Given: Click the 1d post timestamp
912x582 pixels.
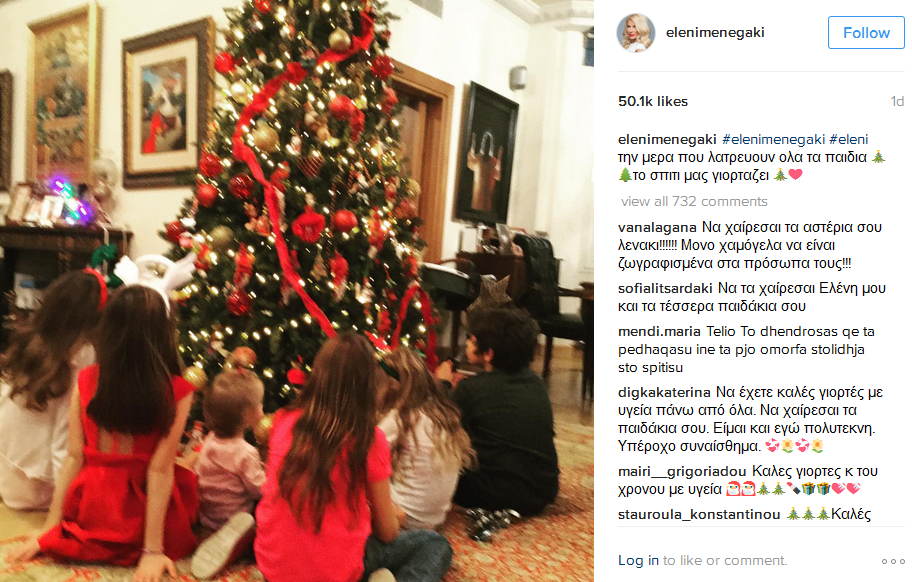Looking at the screenshot, I should [897, 102].
